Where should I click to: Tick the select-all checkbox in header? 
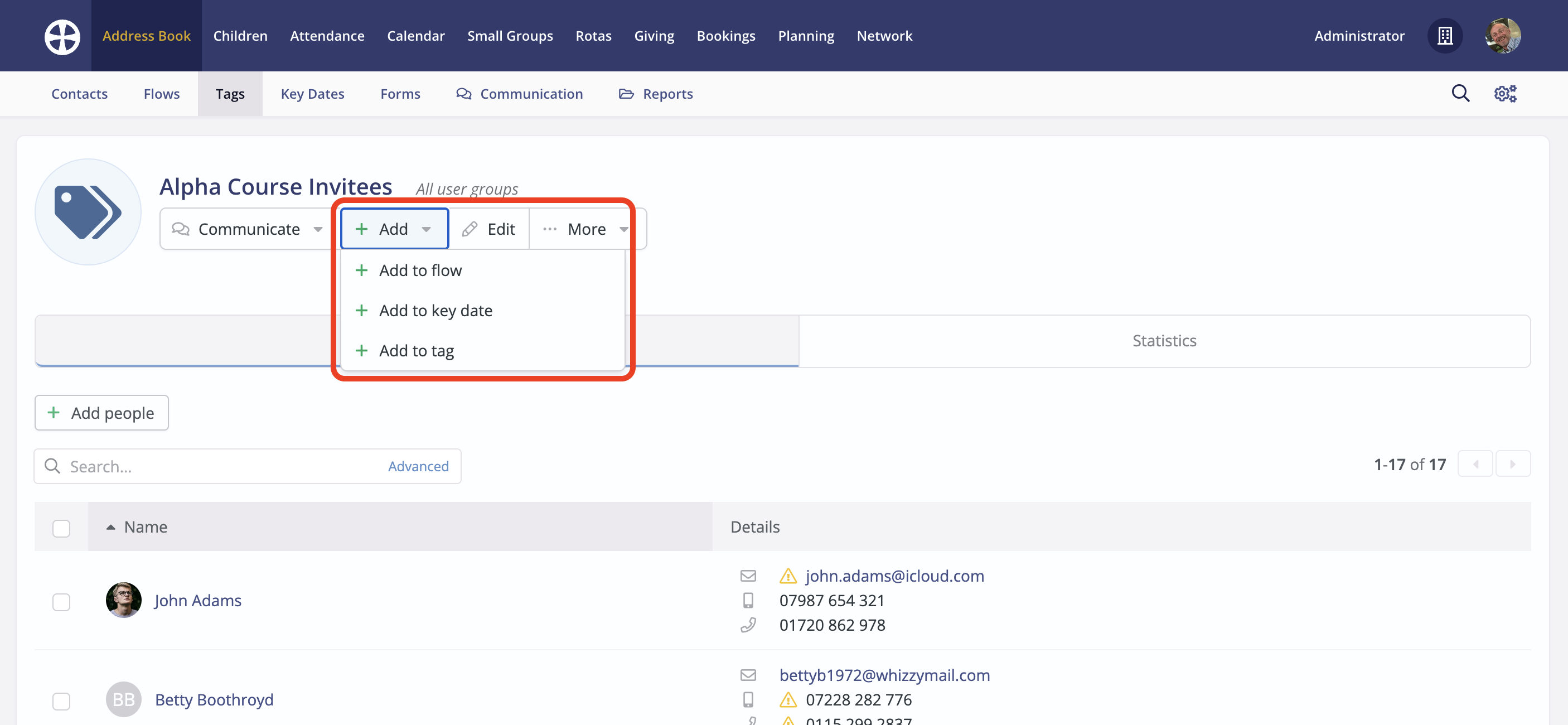pyautogui.click(x=61, y=528)
